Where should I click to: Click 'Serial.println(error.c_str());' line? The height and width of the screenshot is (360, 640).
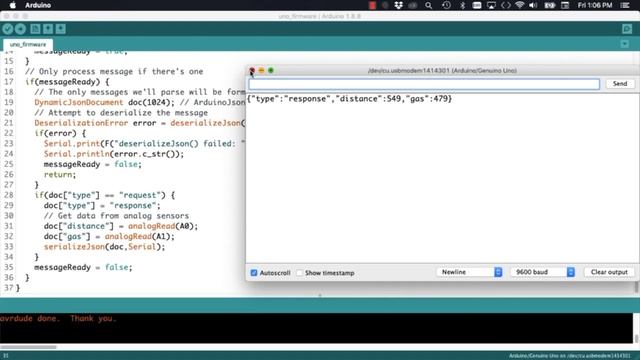point(114,154)
